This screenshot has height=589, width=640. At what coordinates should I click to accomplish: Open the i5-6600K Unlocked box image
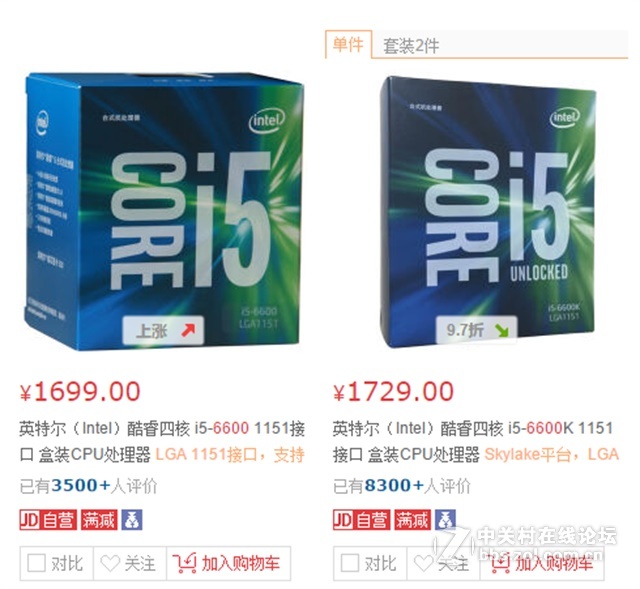[488, 212]
